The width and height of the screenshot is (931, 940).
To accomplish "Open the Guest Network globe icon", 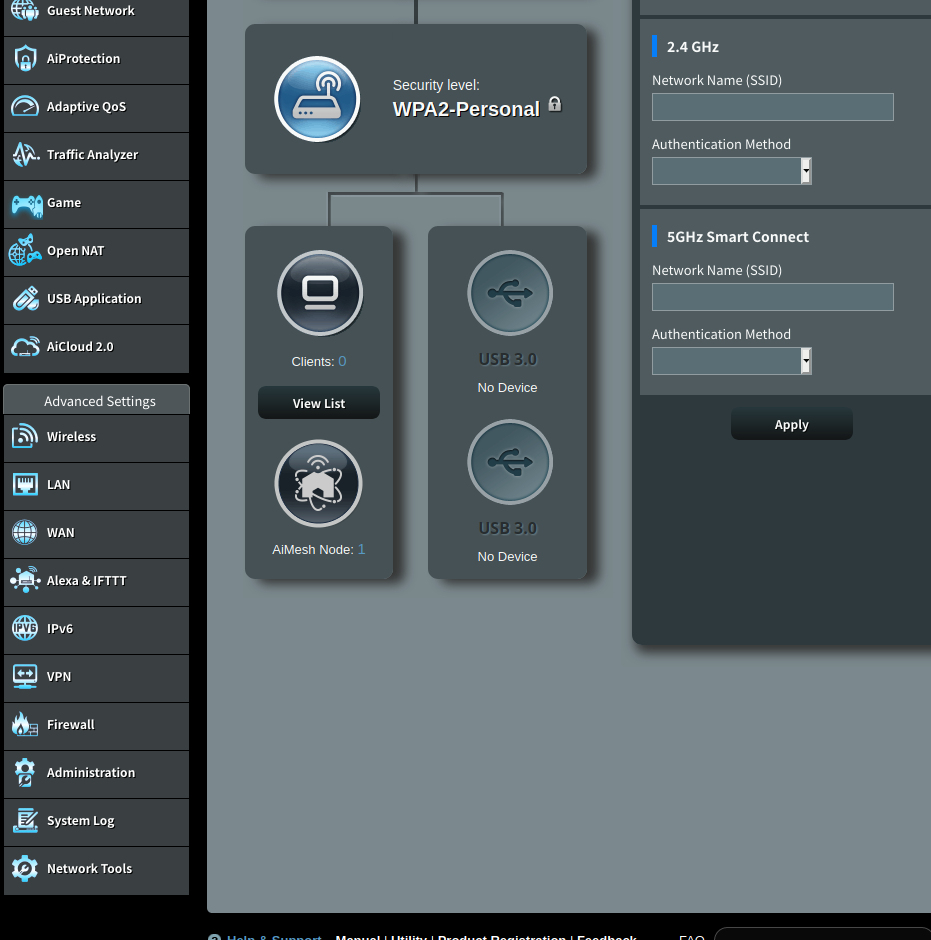I will point(25,10).
